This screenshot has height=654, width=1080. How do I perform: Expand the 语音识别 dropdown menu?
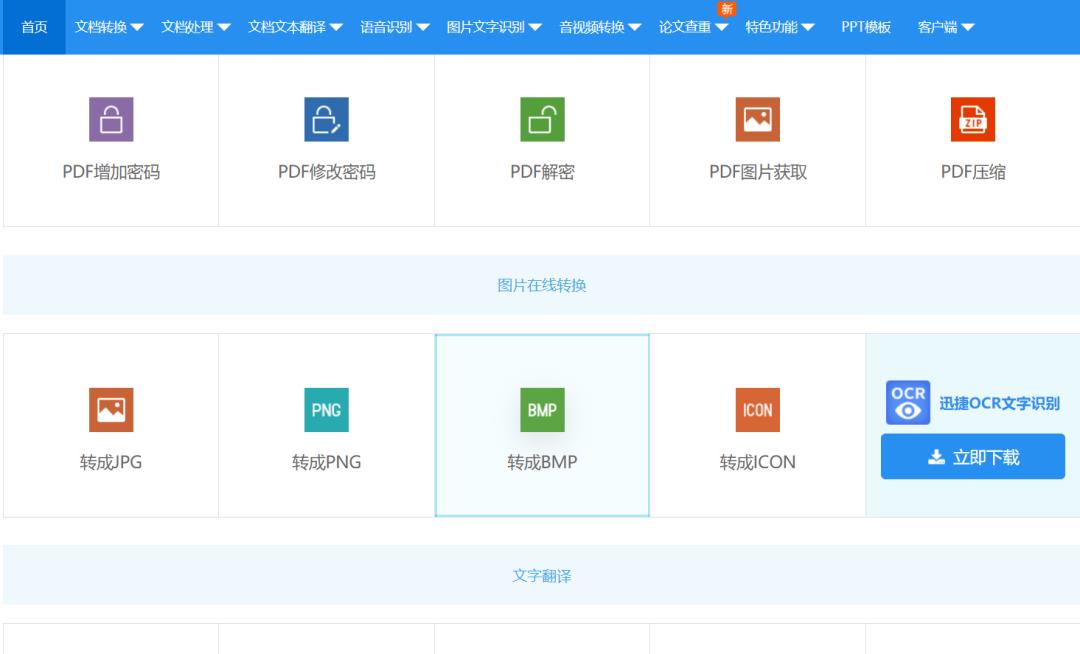point(395,27)
